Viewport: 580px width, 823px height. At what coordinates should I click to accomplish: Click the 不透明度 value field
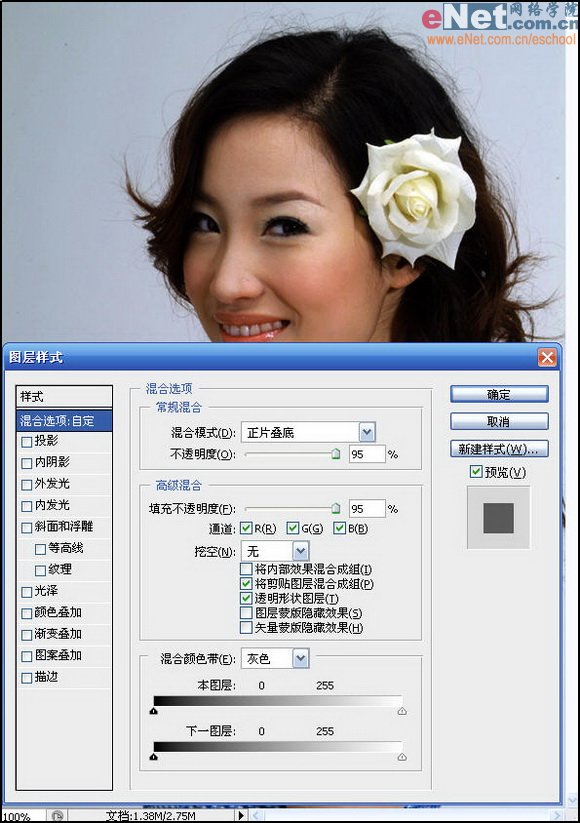pos(367,454)
